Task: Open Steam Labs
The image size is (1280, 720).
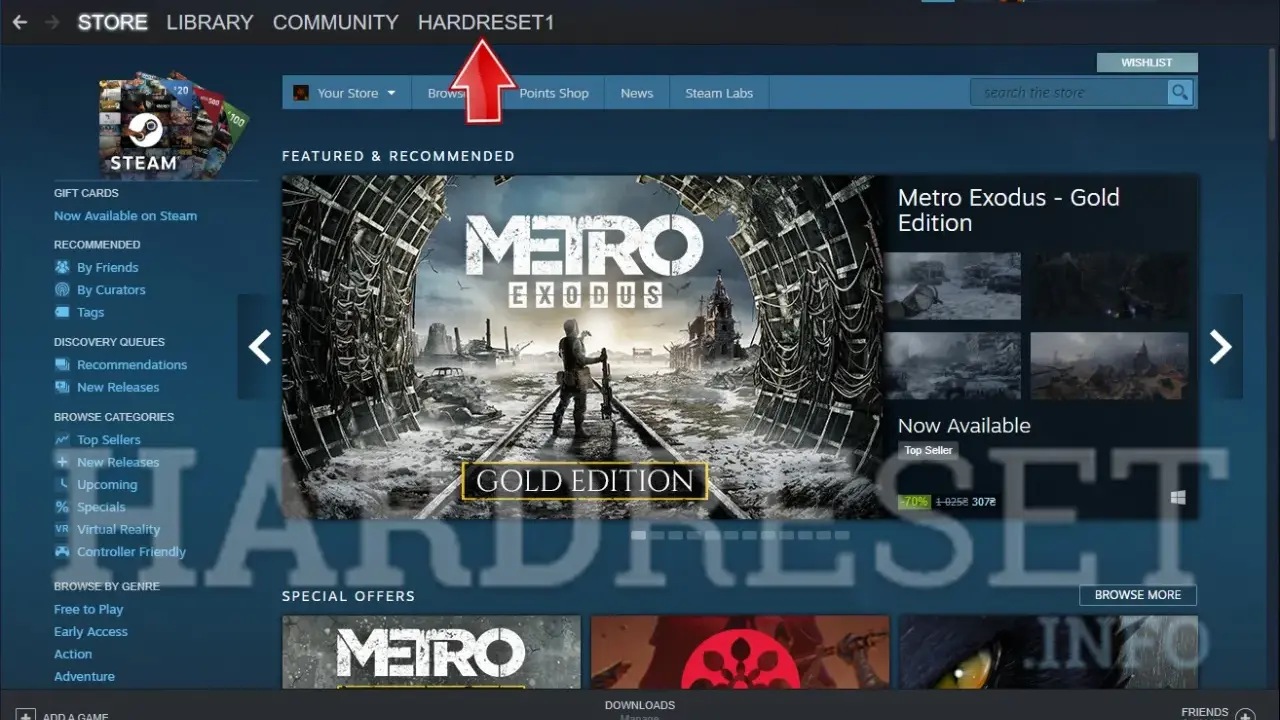Action: coord(718,93)
